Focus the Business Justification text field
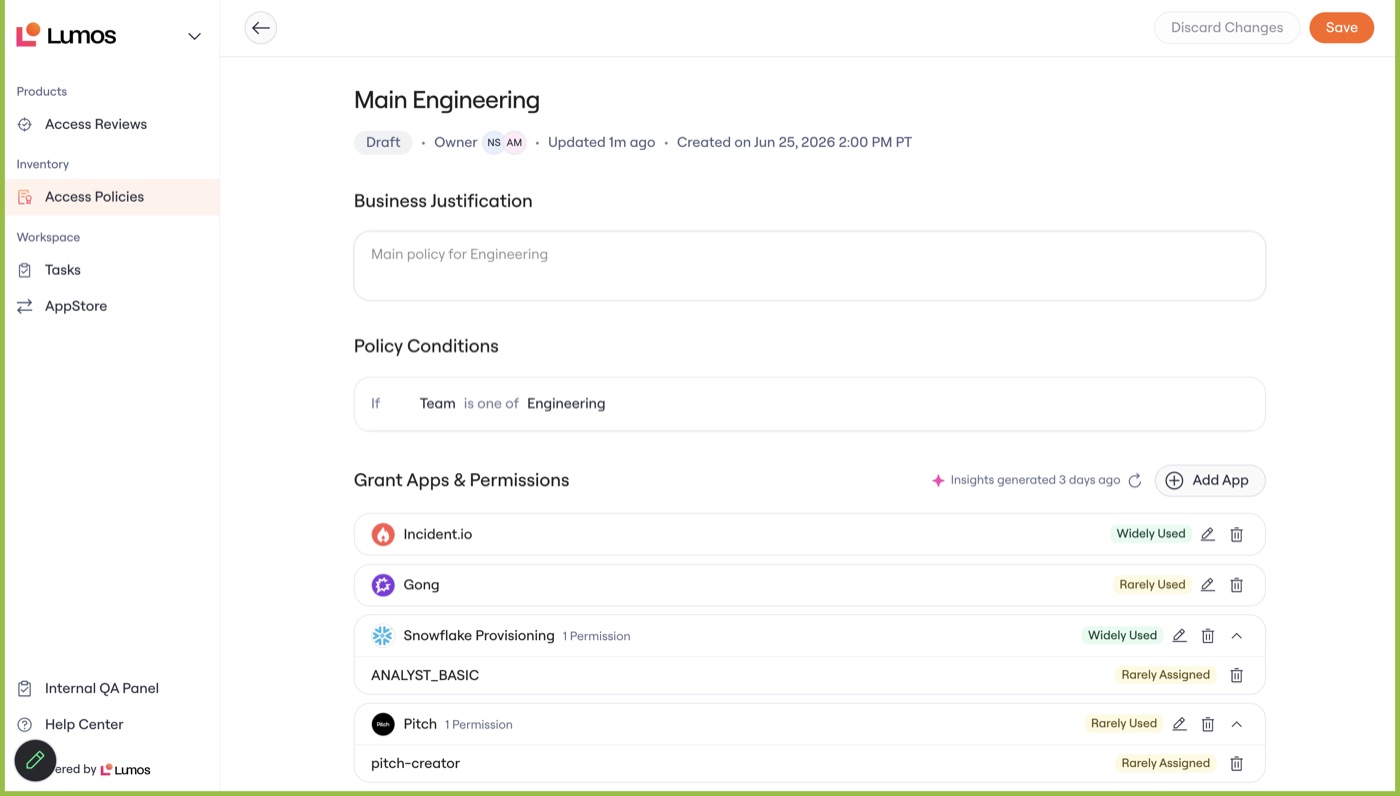This screenshot has width=1400, height=796. [810, 266]
